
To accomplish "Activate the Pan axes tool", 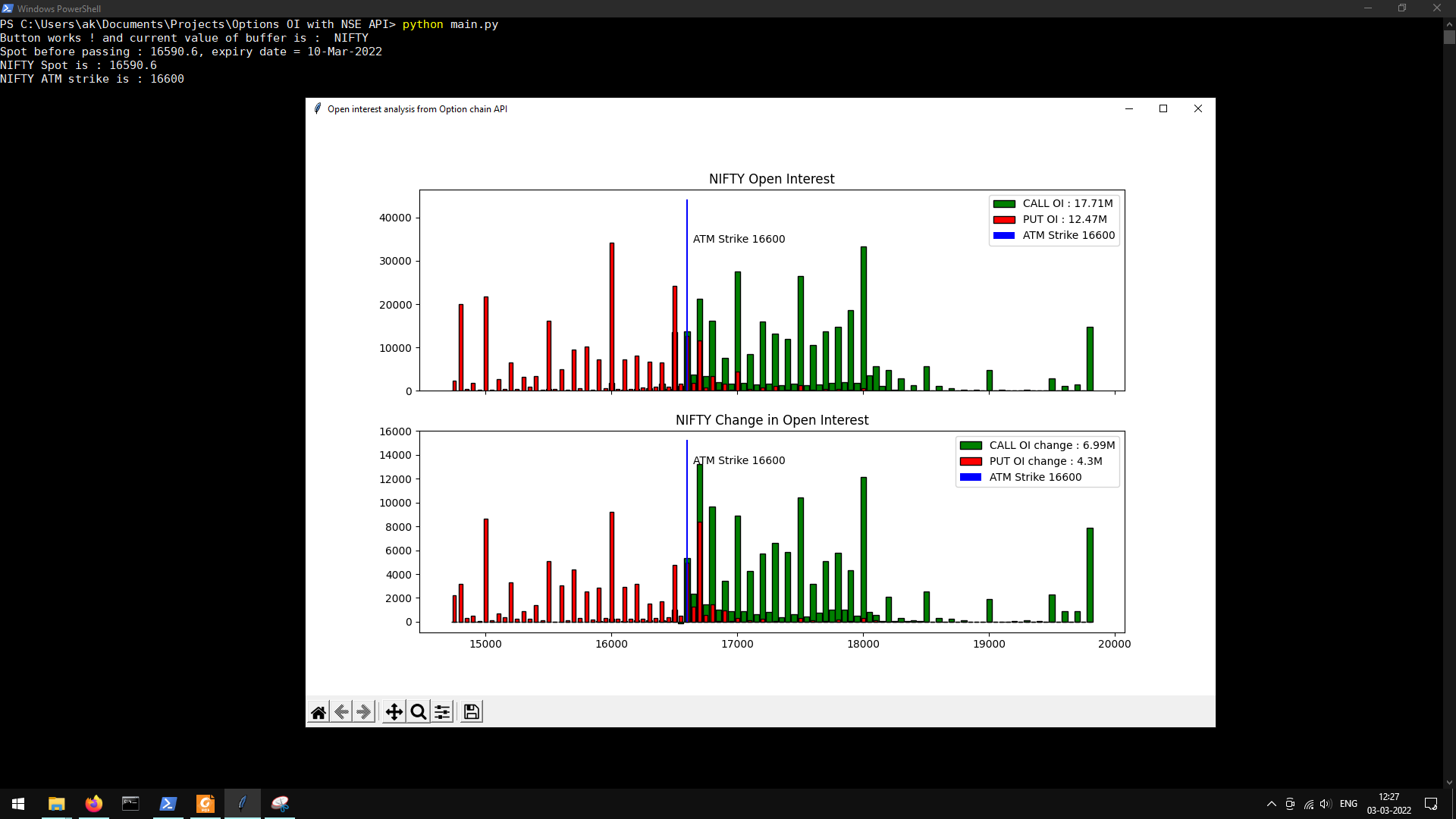I will tap(394, 712).
